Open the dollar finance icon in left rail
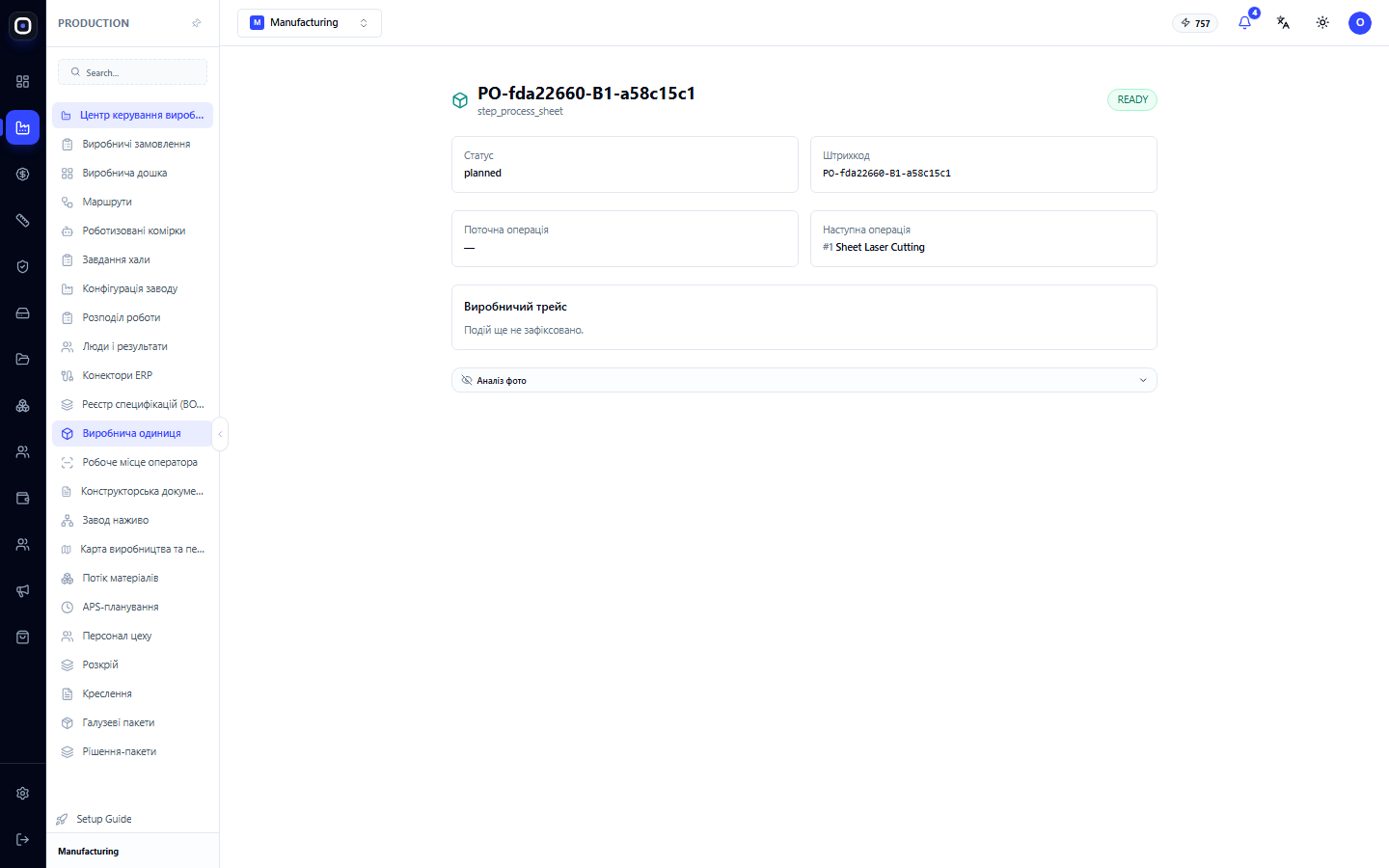Screen dimensions: 1389x868 (22, 174)
